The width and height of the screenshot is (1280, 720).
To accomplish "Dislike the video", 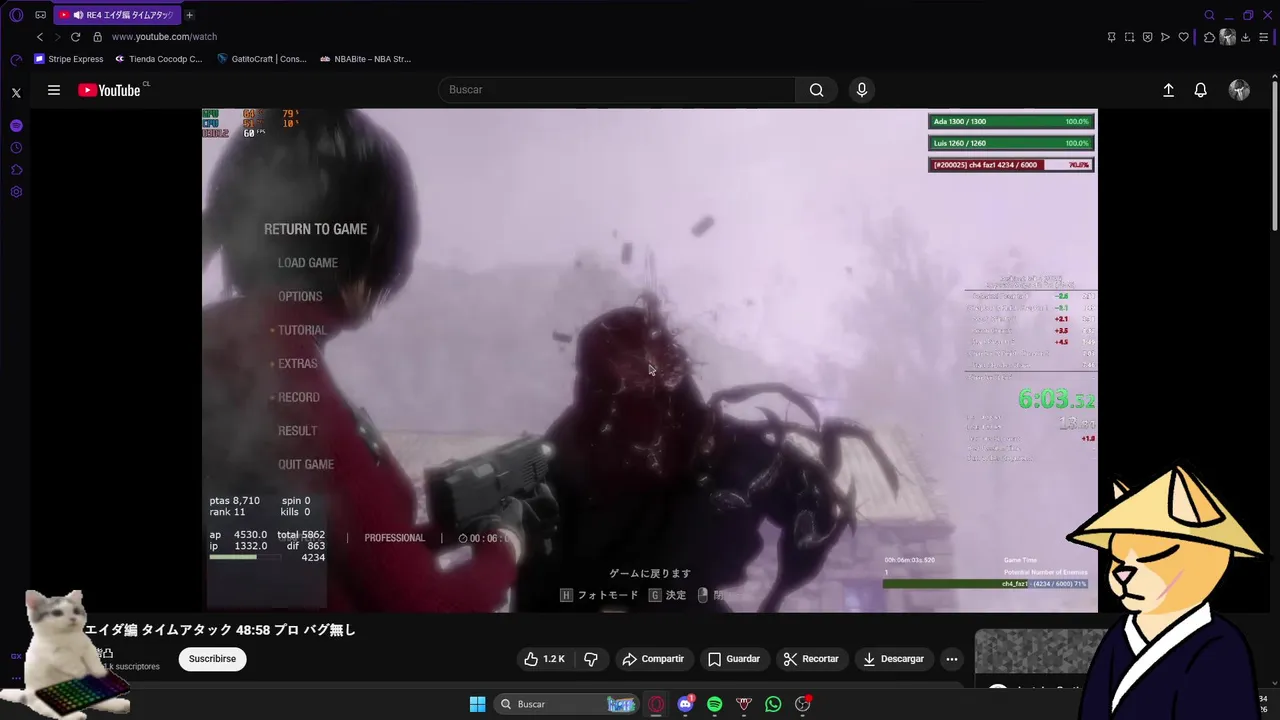I will (591, 659).
